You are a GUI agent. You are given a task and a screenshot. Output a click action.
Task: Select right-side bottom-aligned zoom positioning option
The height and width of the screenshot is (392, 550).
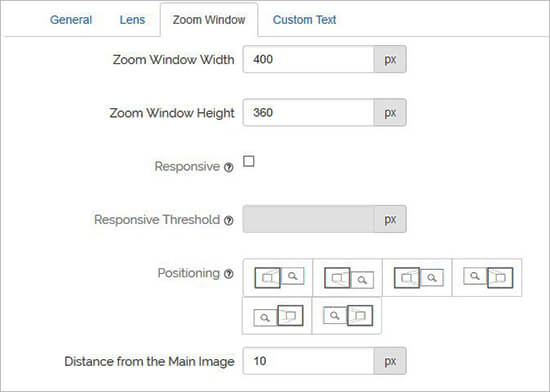(x=347, y=278)
